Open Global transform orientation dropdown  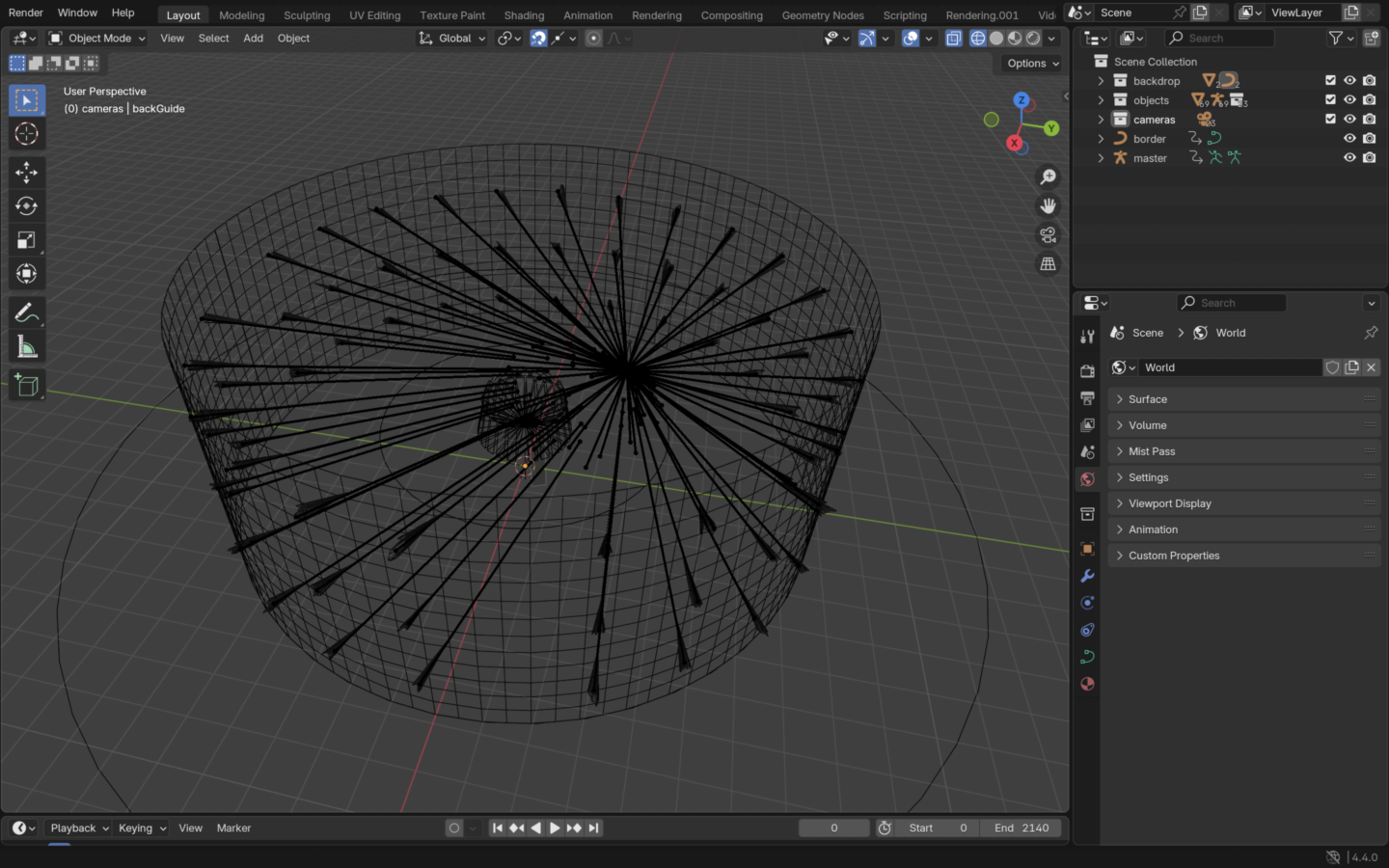[x=452, y=39]
